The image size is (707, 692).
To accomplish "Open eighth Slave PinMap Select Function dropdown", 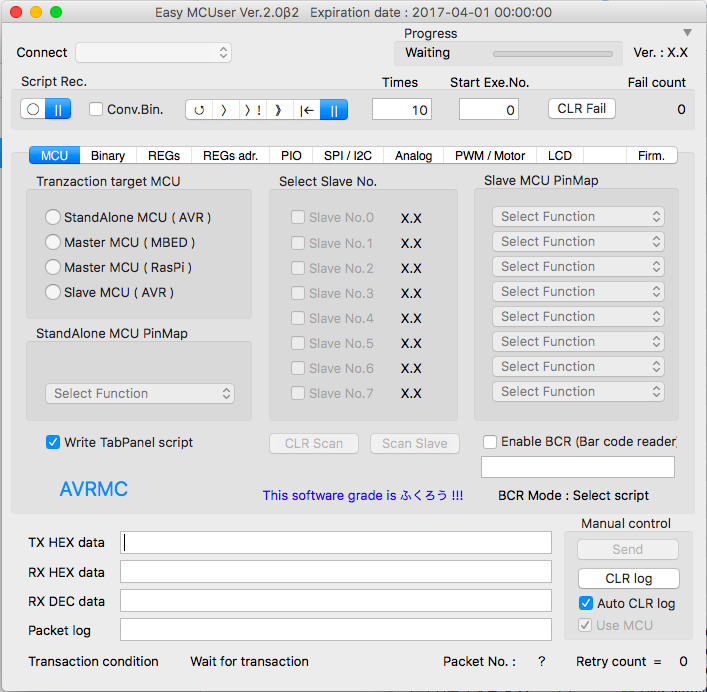I will tap(578, 392).
